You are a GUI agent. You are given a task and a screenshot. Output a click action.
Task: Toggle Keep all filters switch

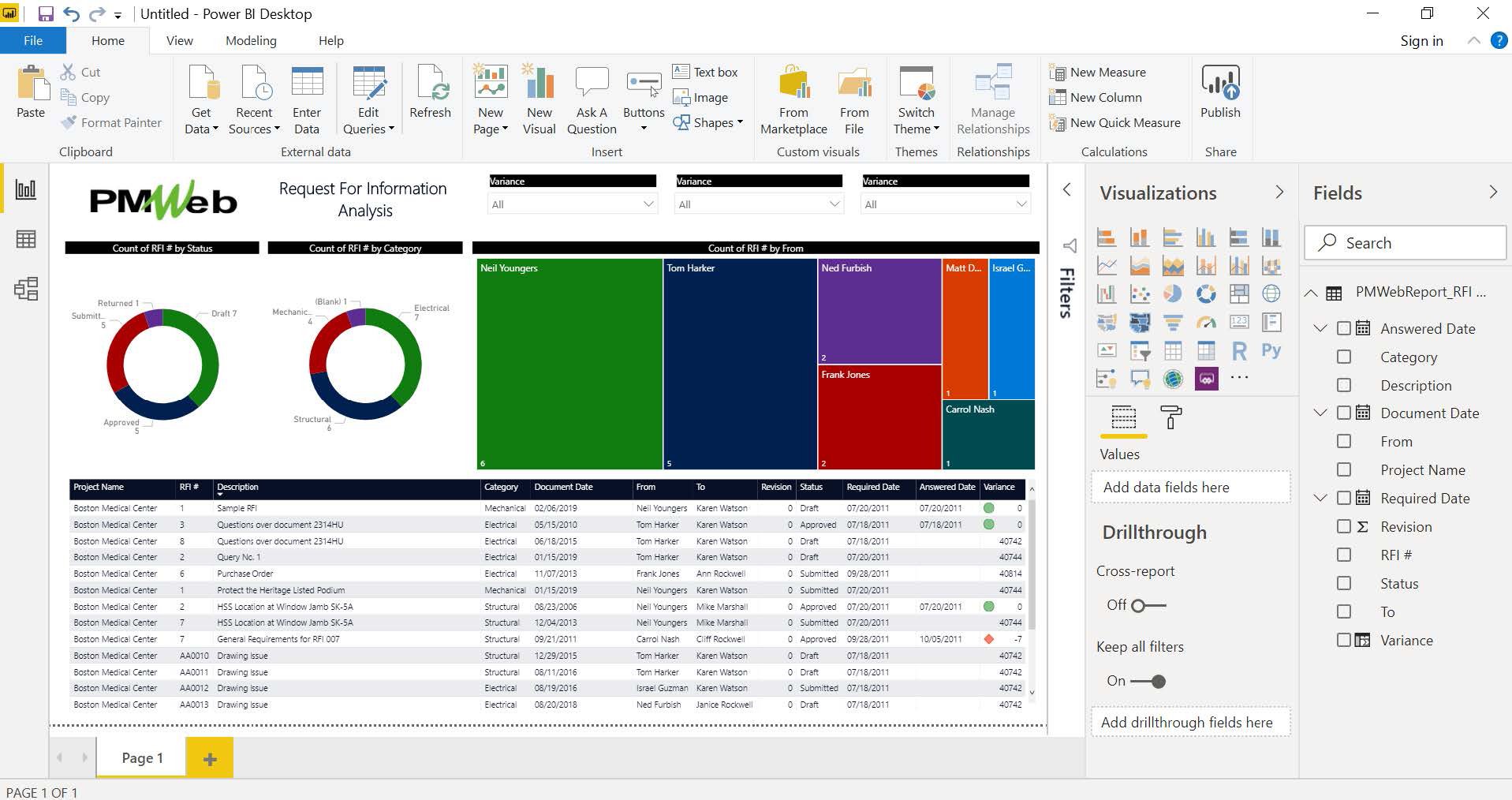coord(1148,681)
